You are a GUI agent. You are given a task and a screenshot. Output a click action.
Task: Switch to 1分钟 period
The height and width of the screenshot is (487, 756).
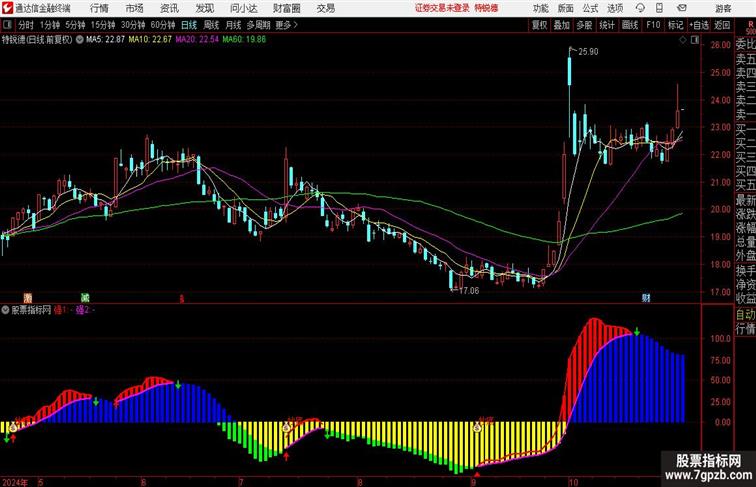click(50, 25)
